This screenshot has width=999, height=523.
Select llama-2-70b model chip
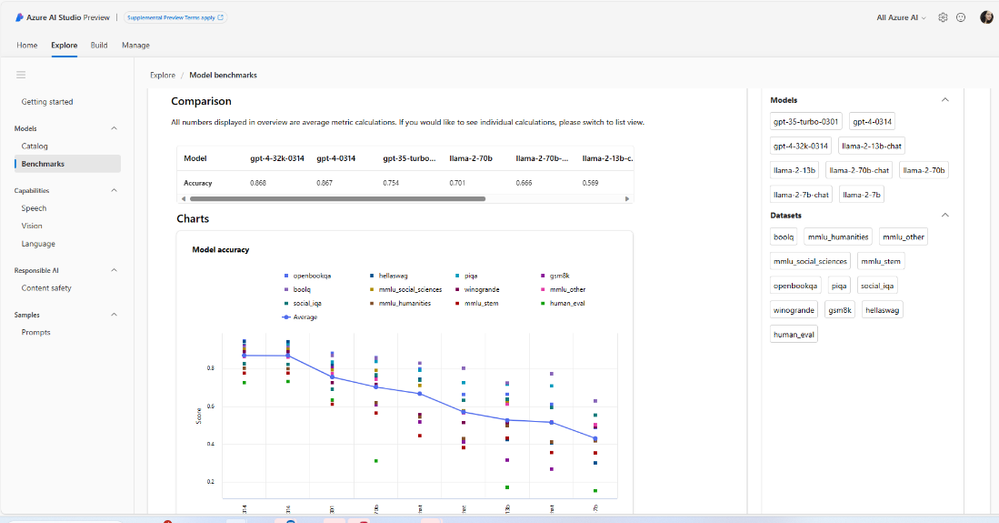click(924, 170)
